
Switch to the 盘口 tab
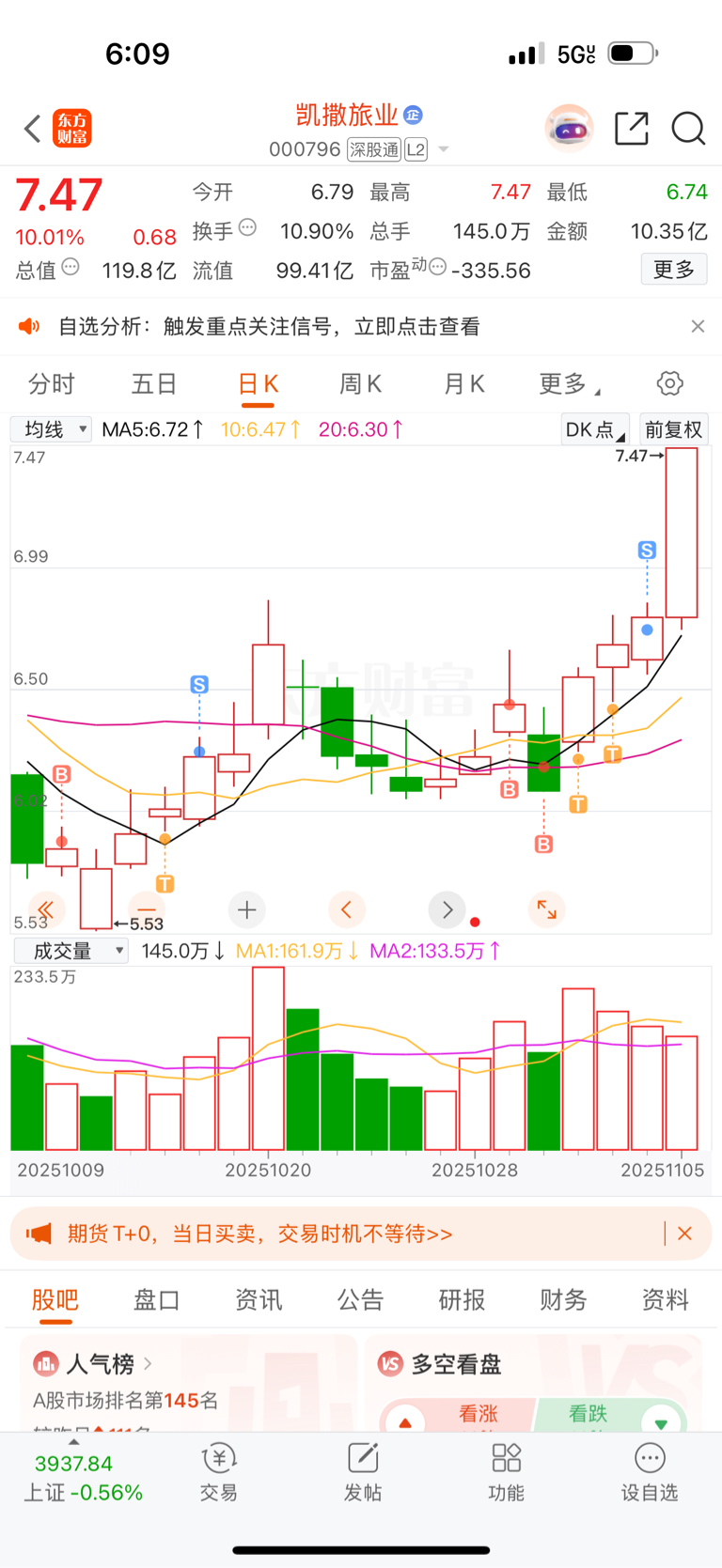[x=157, y=1300]
